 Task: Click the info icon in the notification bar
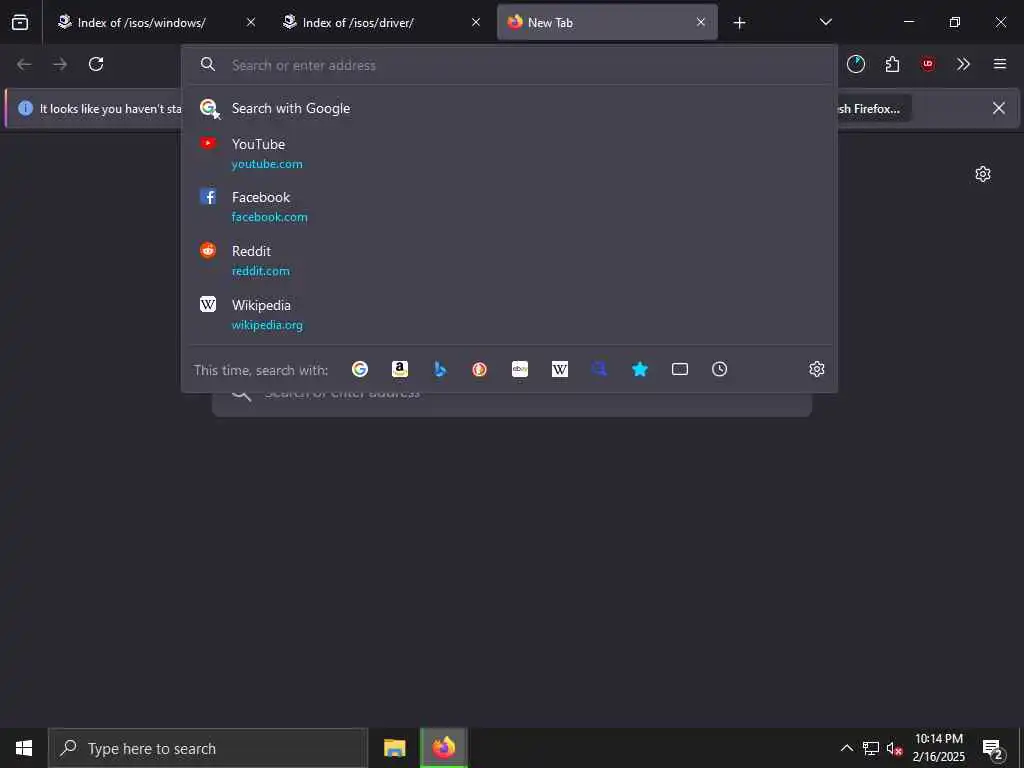[25, 108]
